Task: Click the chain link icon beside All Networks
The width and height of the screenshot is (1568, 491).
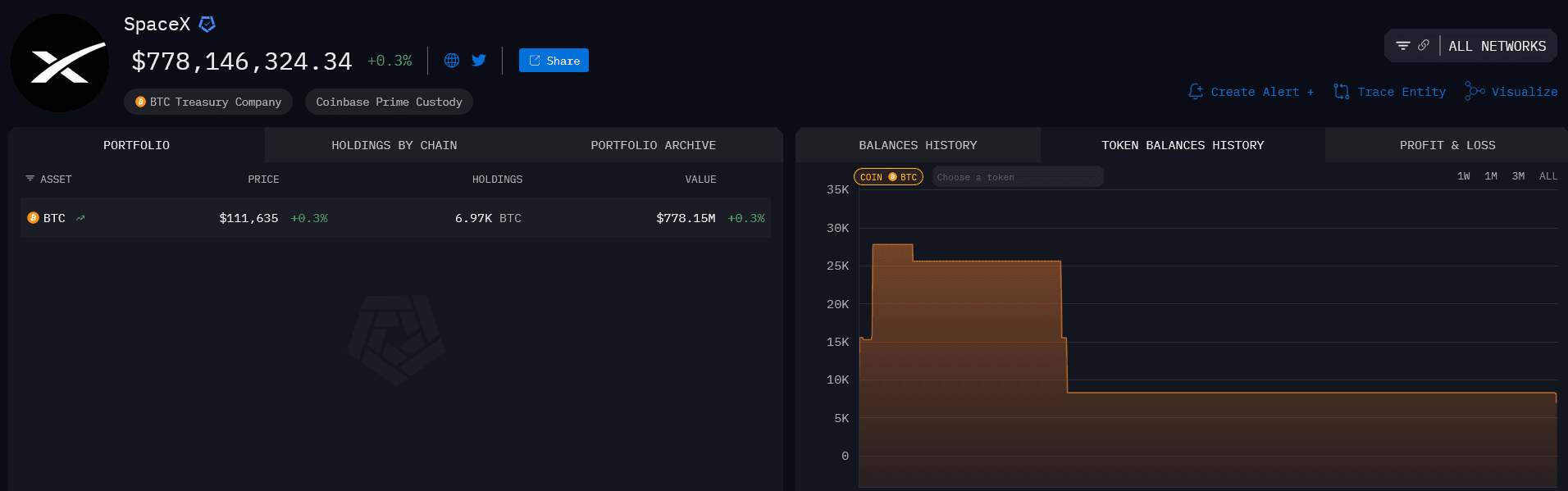Action: [x=1424, y=46]
